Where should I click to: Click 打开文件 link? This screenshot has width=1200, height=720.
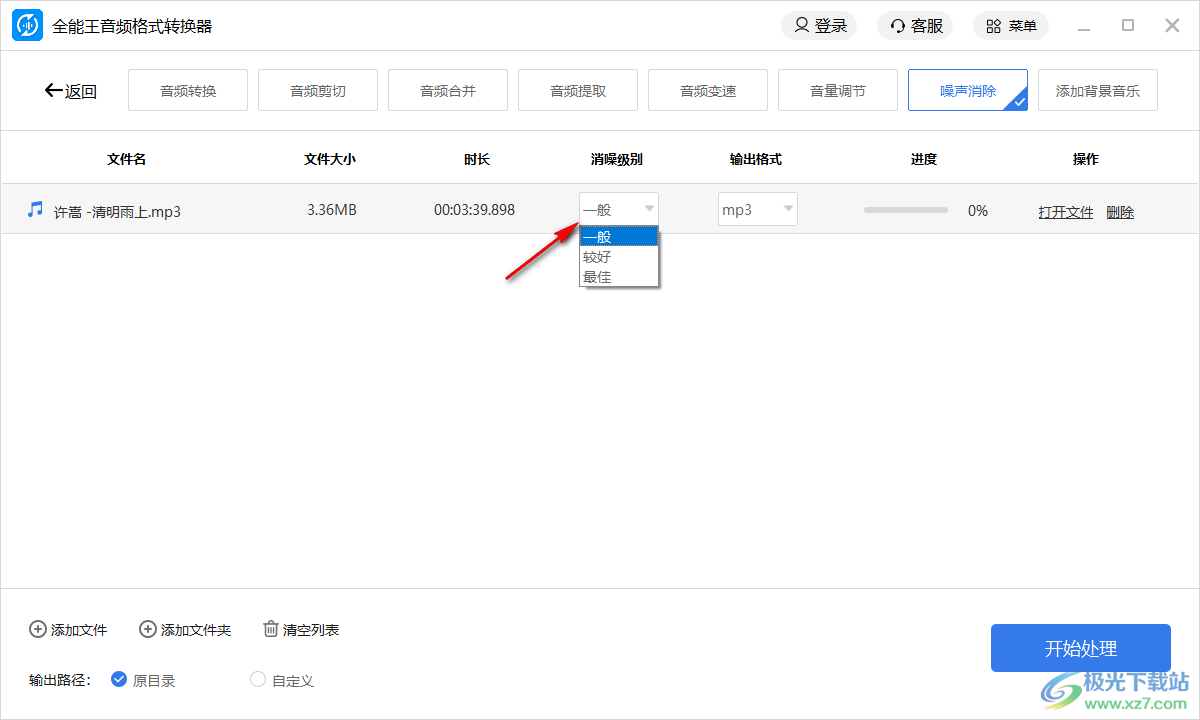[x=1066, y=212]
